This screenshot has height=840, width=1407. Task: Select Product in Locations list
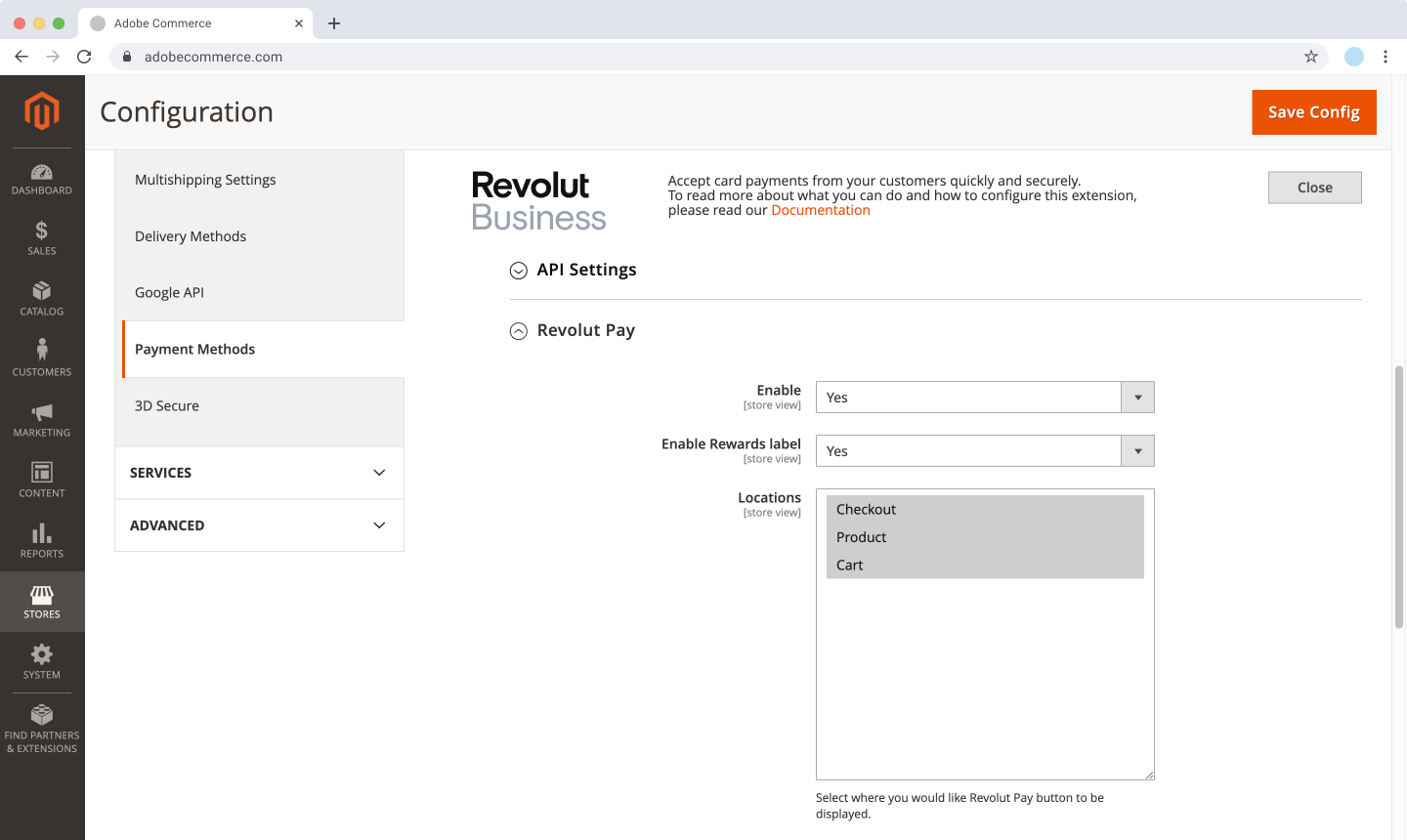tap(985, 537)
